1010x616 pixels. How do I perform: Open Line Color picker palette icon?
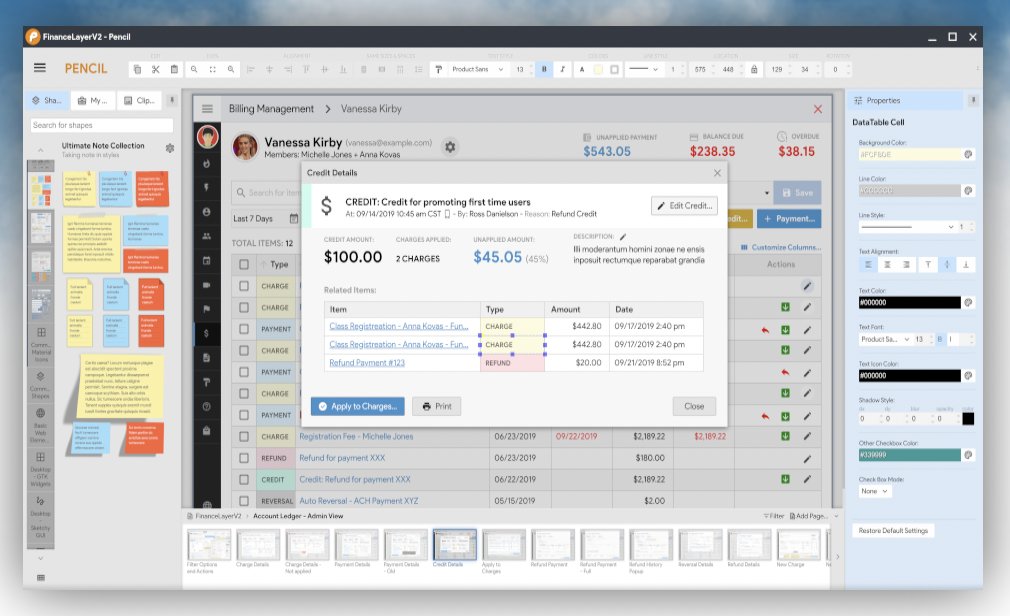coord(967,191)
